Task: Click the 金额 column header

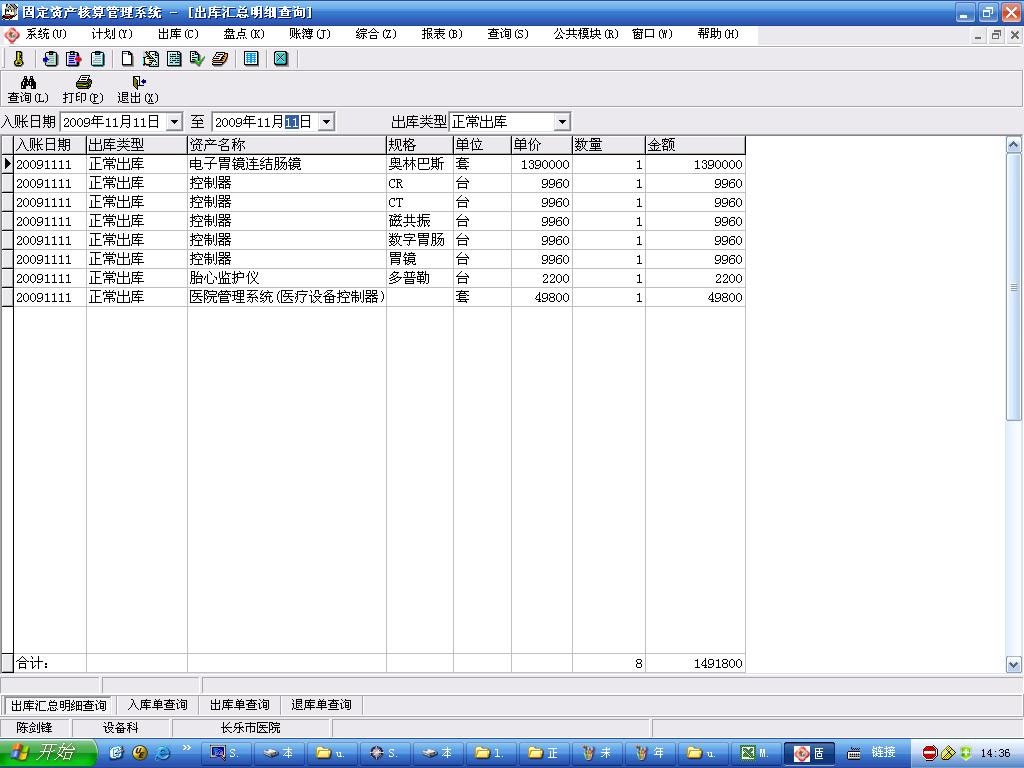Action: (695, 145)
